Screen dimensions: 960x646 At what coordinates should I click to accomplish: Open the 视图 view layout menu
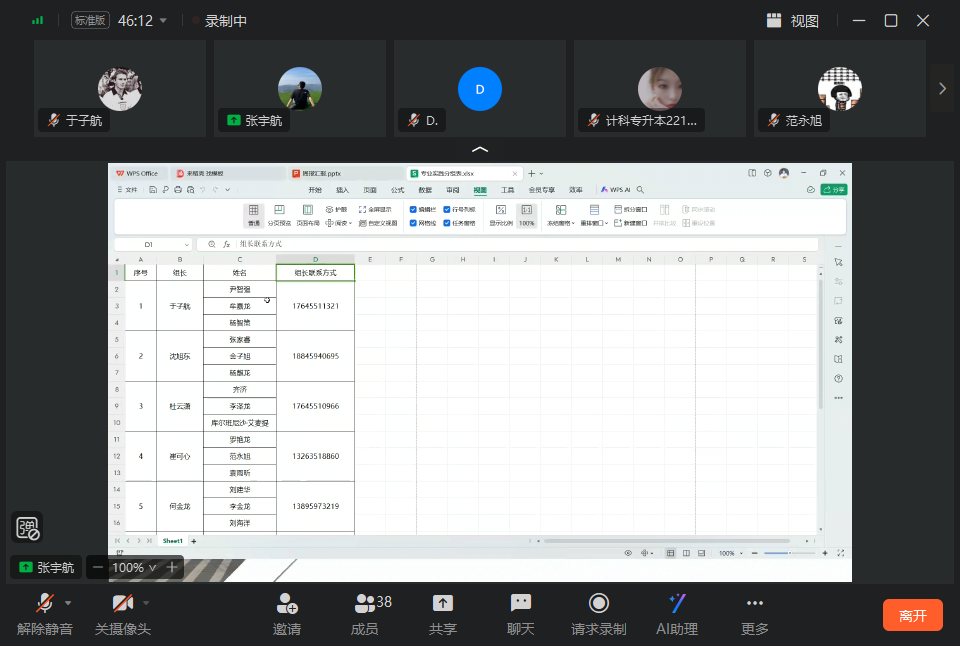tap(793, 21)
